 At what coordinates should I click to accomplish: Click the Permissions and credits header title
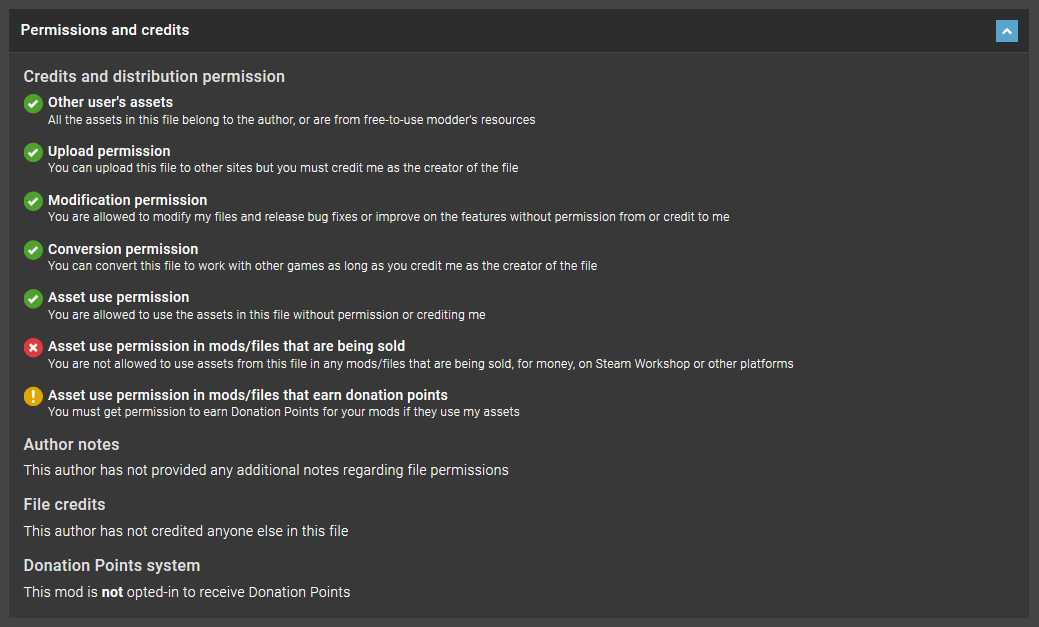[x=105, y=30]
